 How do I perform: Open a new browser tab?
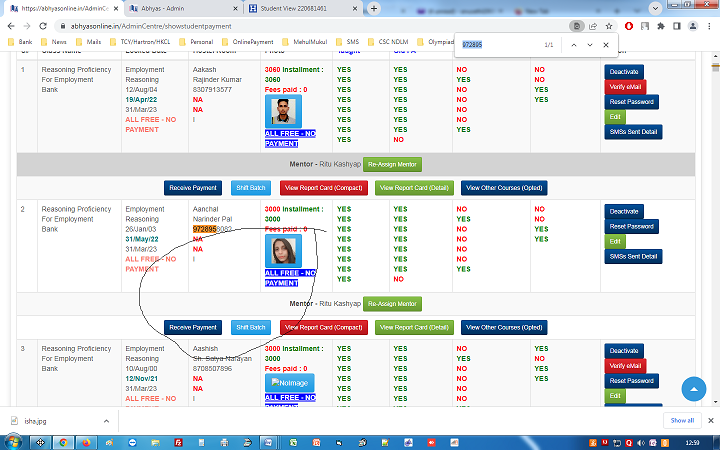pos(373,8)
